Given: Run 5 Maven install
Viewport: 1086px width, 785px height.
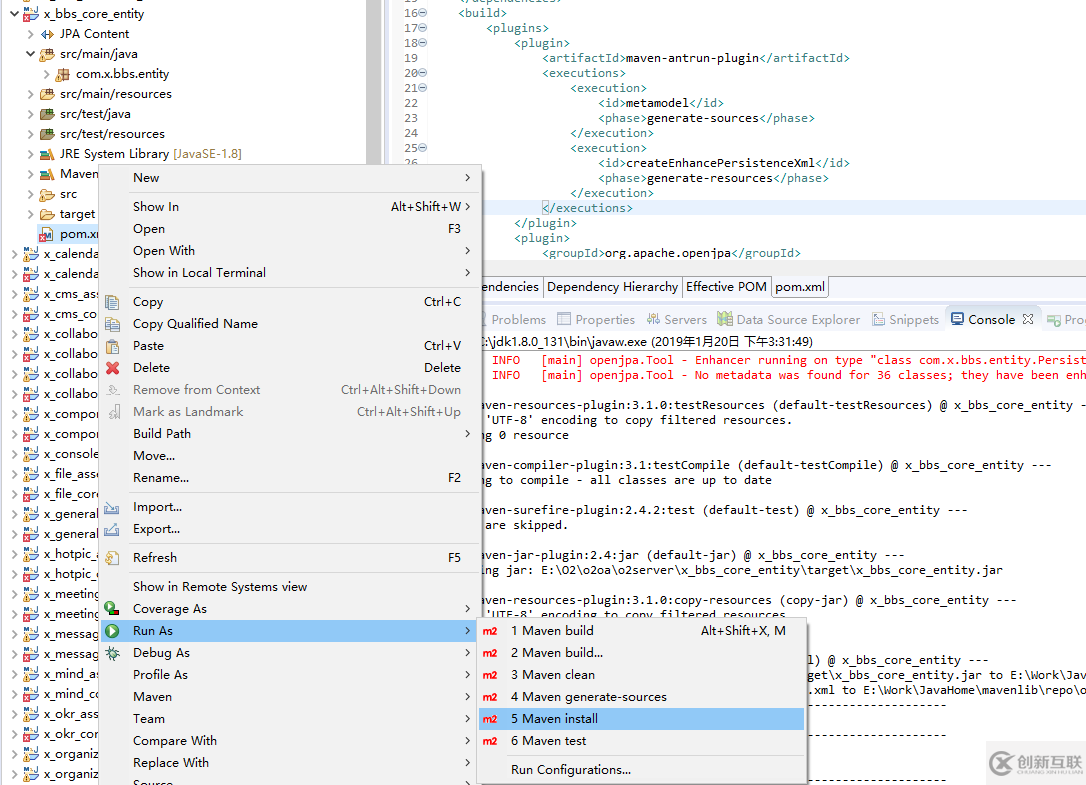Looking at the screenshot, I should [x=641, y=719].
